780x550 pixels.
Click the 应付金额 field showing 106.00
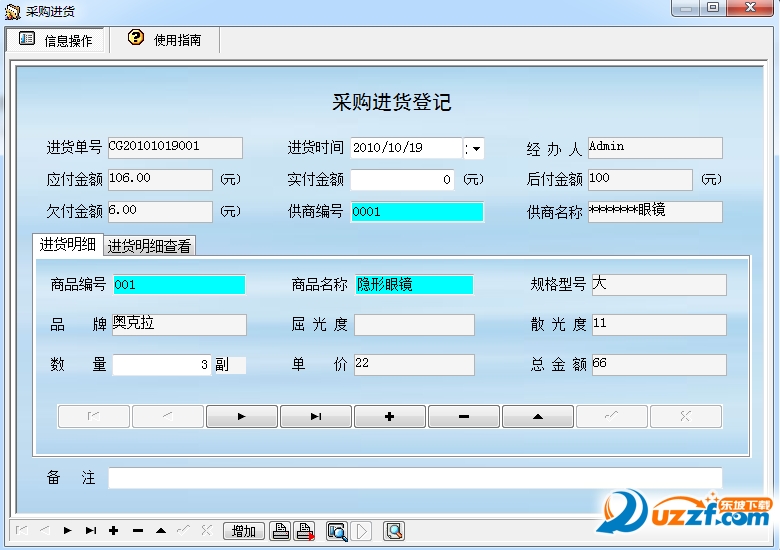pyautogui.click(x=160, y=180)
